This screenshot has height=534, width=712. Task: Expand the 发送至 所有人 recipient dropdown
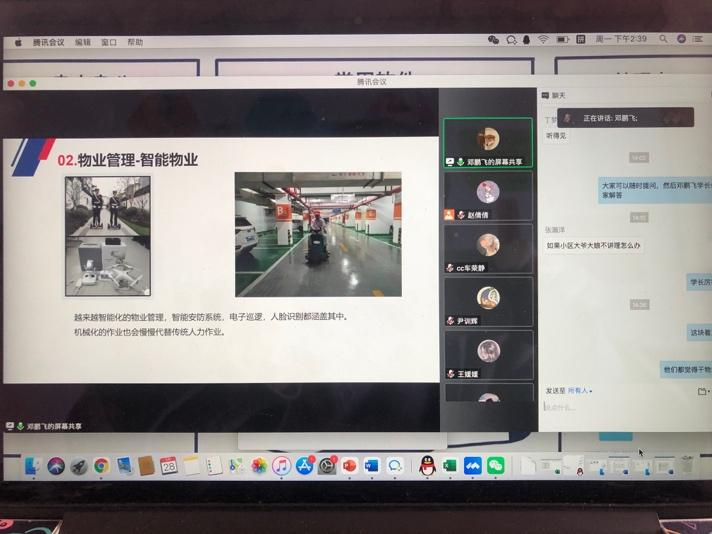[580, 391]
